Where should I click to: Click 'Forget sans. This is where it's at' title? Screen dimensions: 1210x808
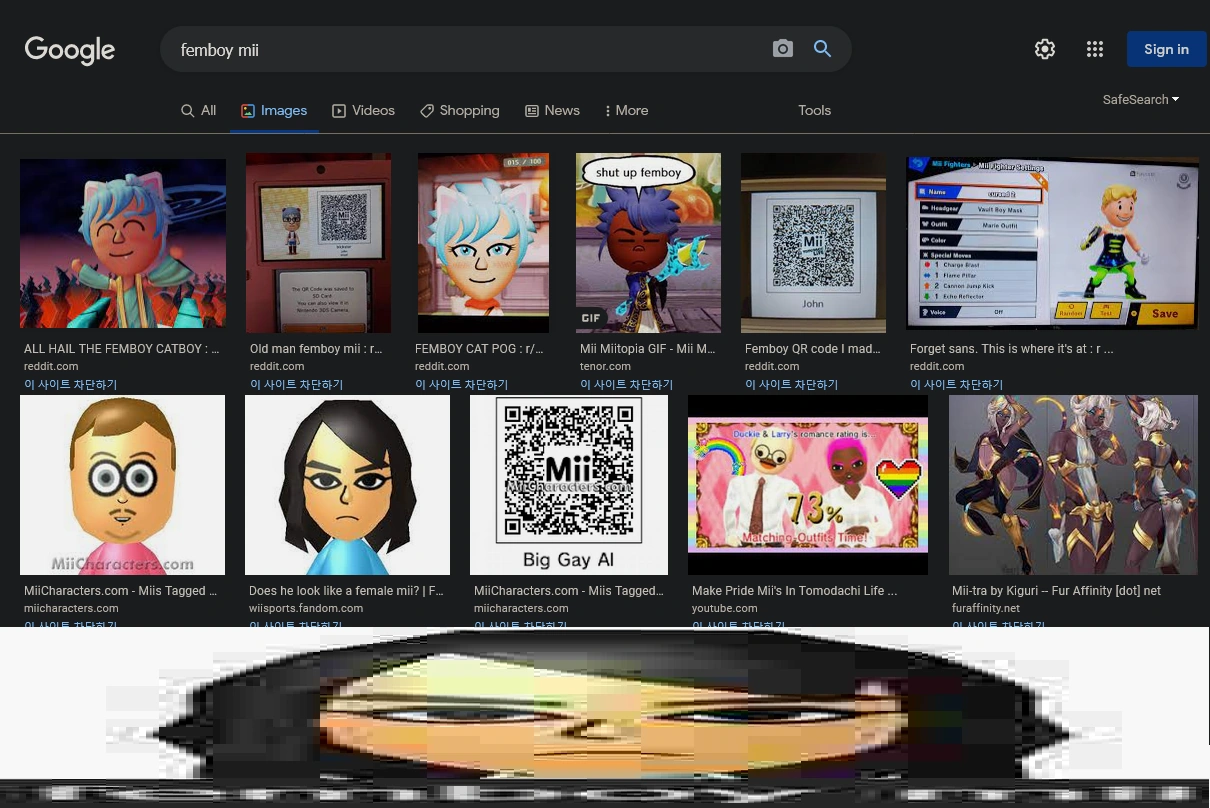tap(1011, 349)
